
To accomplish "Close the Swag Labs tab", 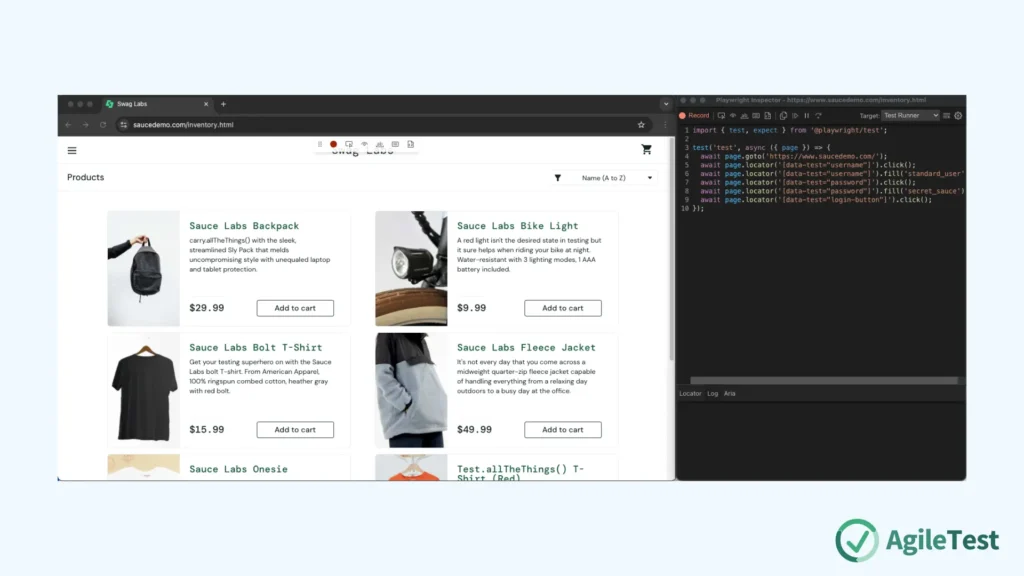I will coord(206,104).
